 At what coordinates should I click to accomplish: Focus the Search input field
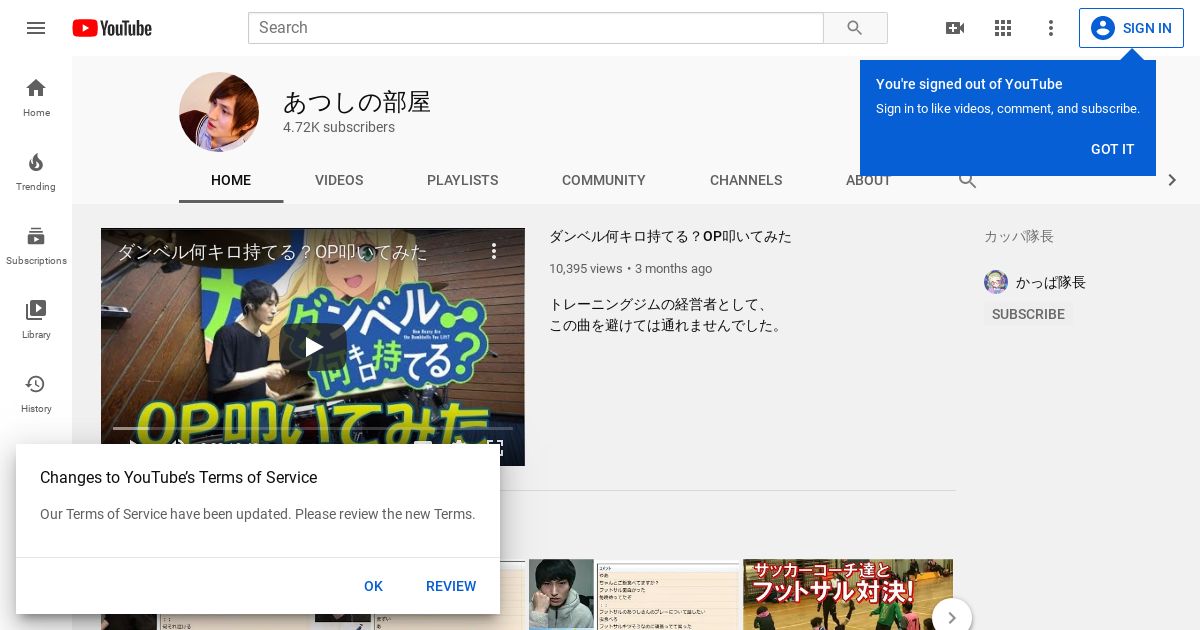point(536,28)
